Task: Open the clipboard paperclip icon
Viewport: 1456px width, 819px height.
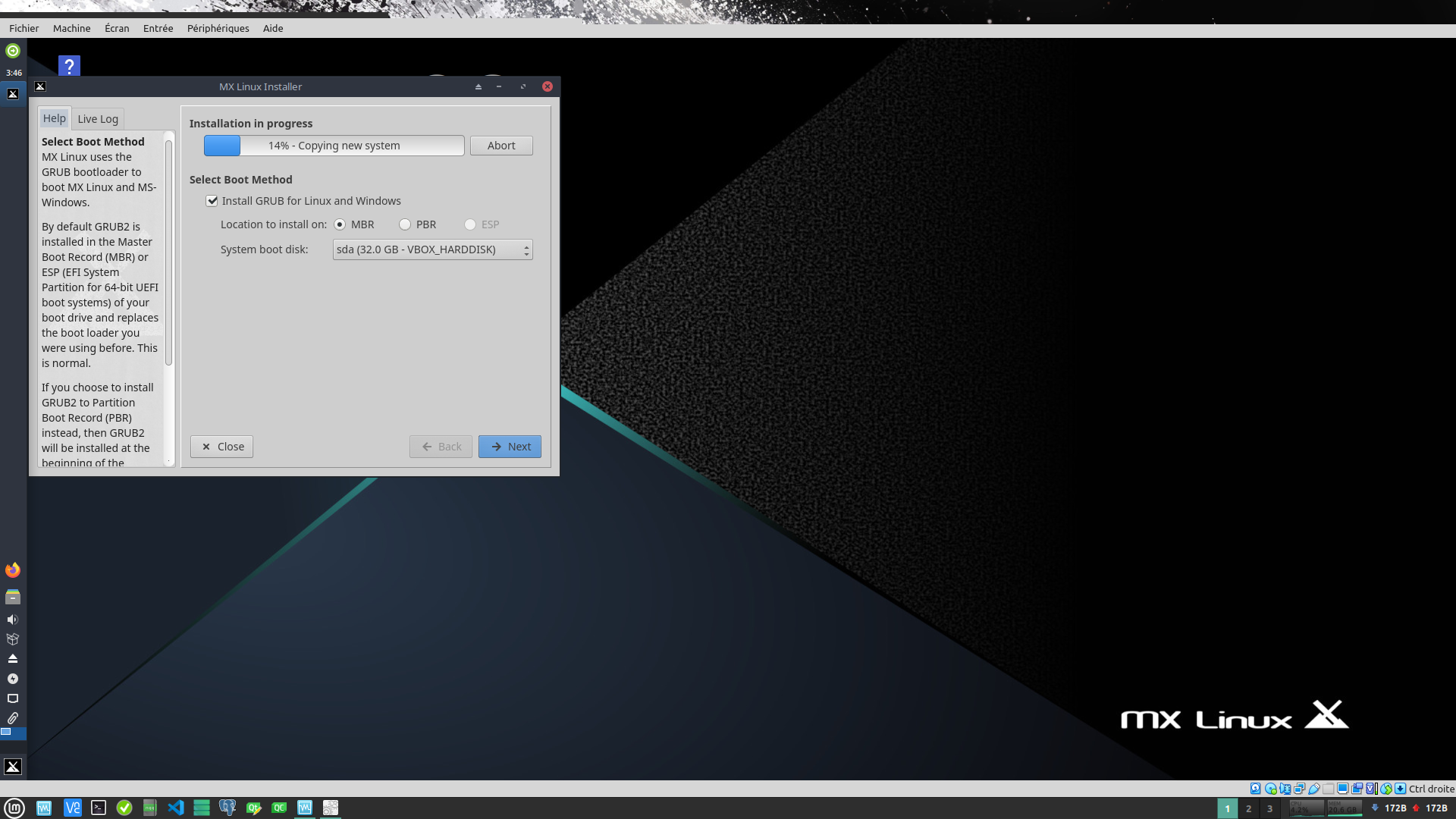Action: (13, 718)
